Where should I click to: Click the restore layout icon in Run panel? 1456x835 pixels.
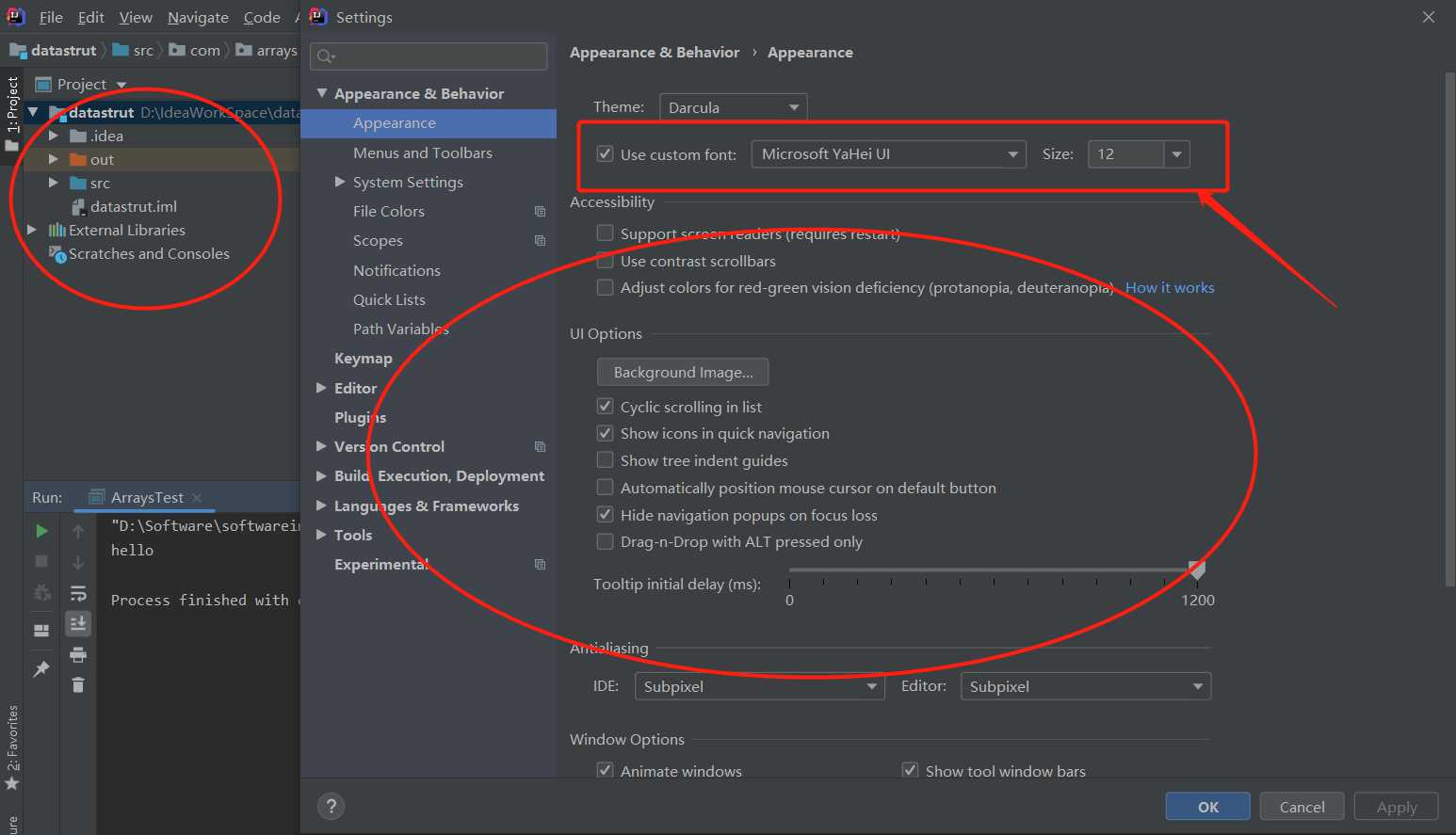[41, 631]
